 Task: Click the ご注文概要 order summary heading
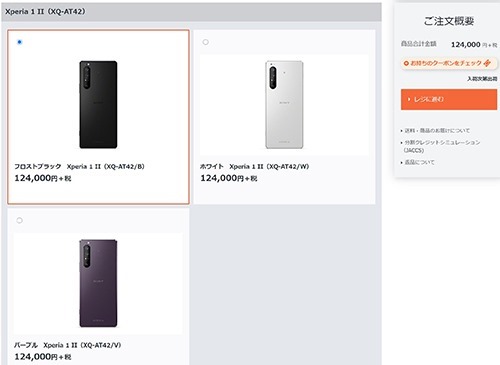[449, 21]
